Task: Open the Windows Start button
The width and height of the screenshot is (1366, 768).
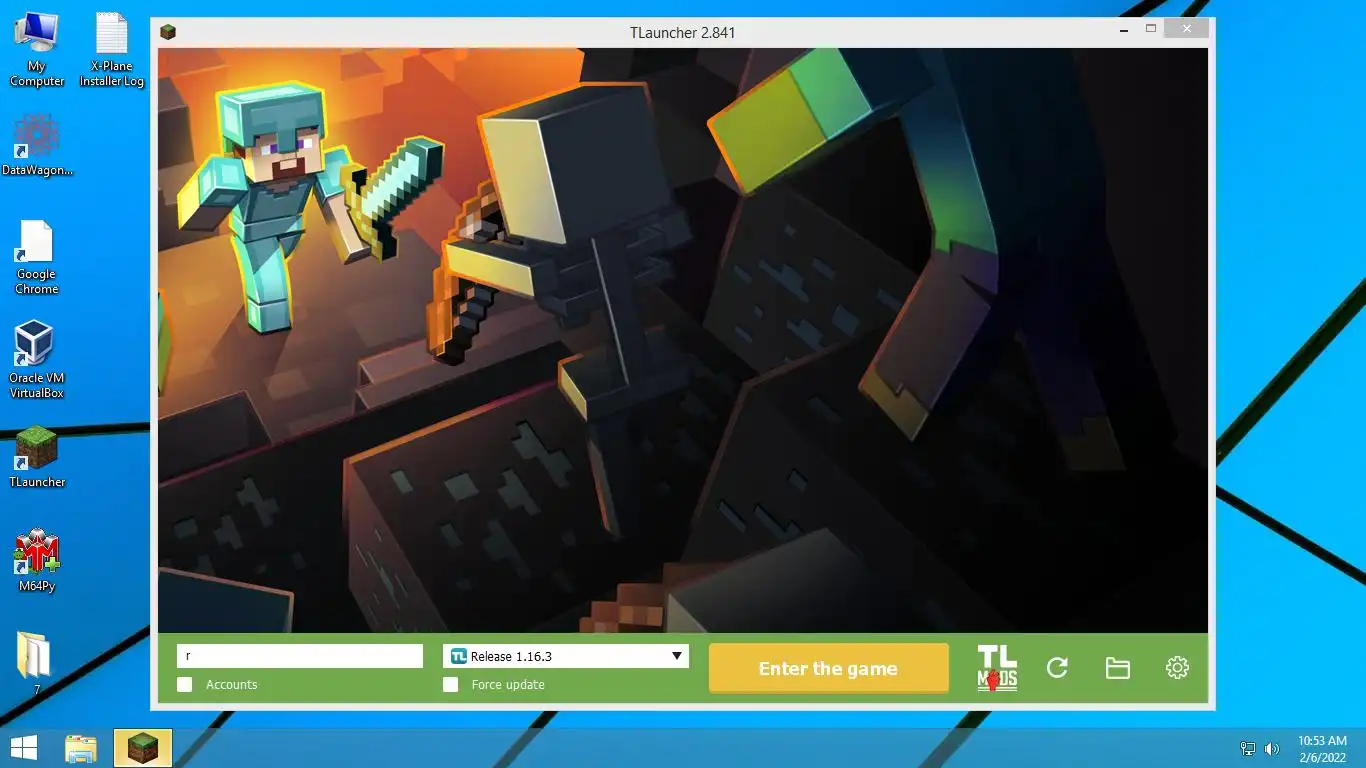Action: [24, 748]
